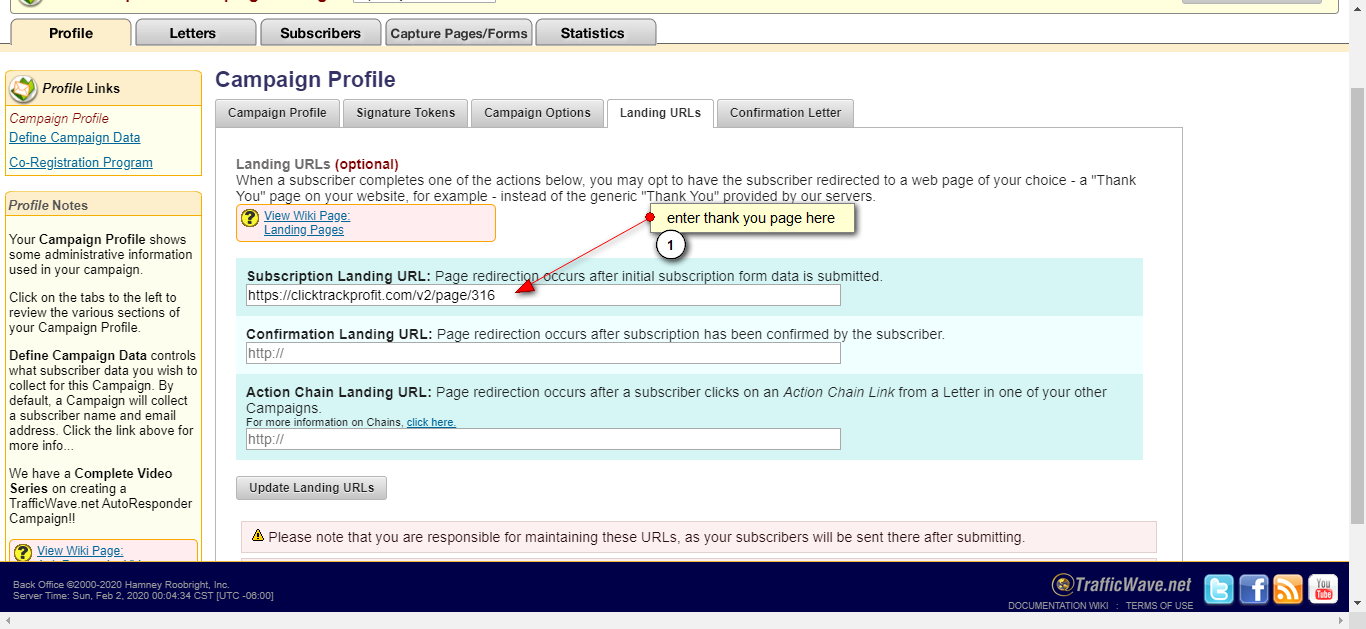
Task: Open the Campaign Options sub-tab
Action: [537, 113]
